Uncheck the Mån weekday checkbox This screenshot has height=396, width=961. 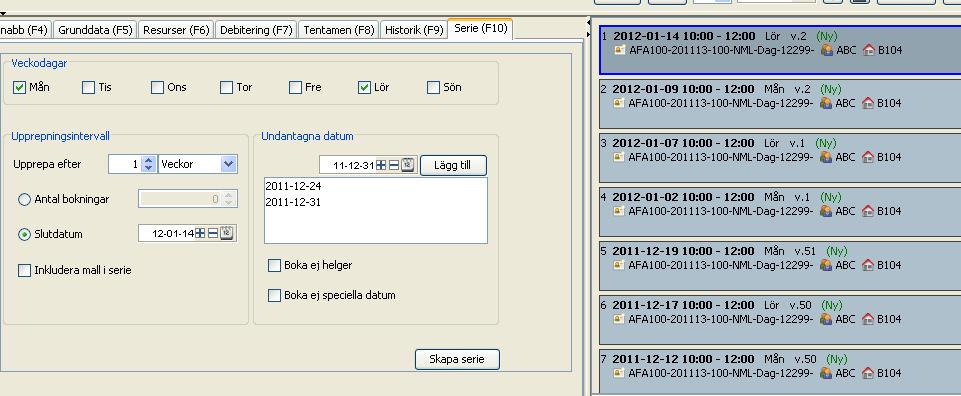coord(19,87)
